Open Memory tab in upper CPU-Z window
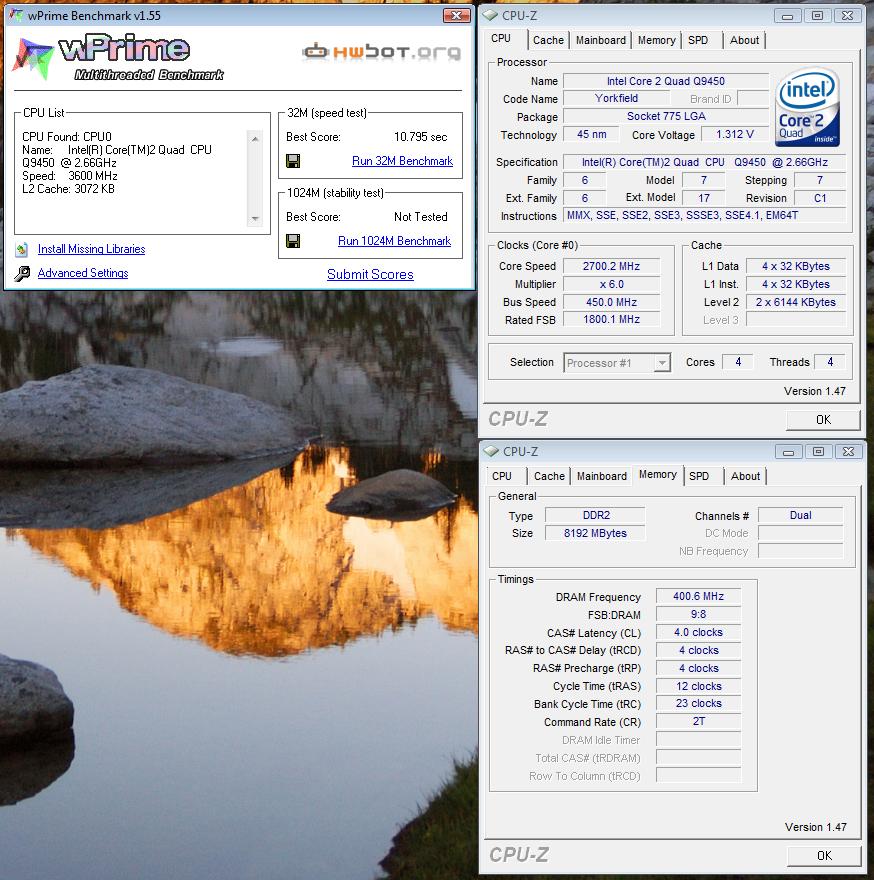This screenshot has height=880, width=874. 656,40
